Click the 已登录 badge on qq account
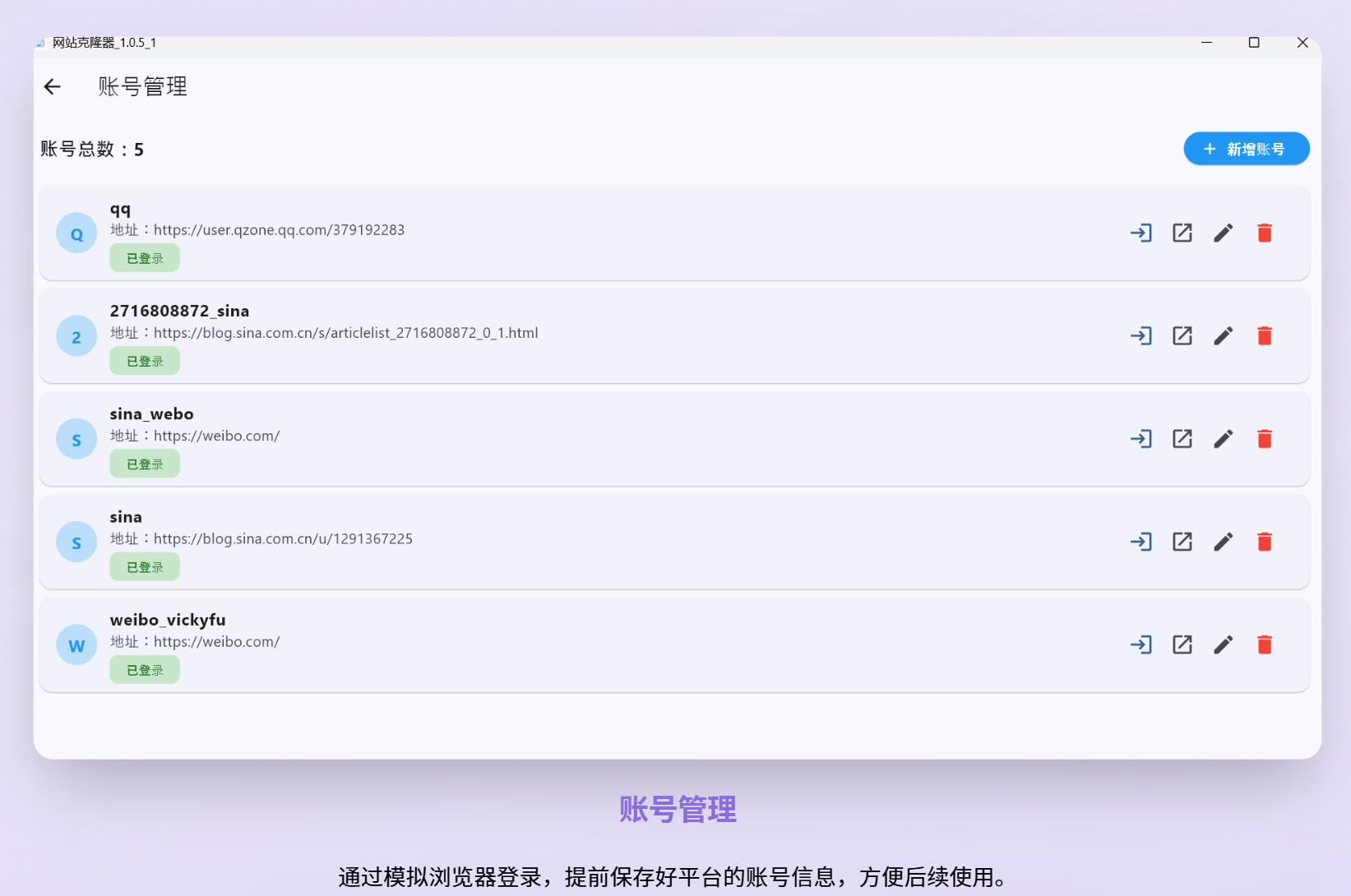Image resolution: width=1351 pixels, height=896 pixels. pos(145,258)
